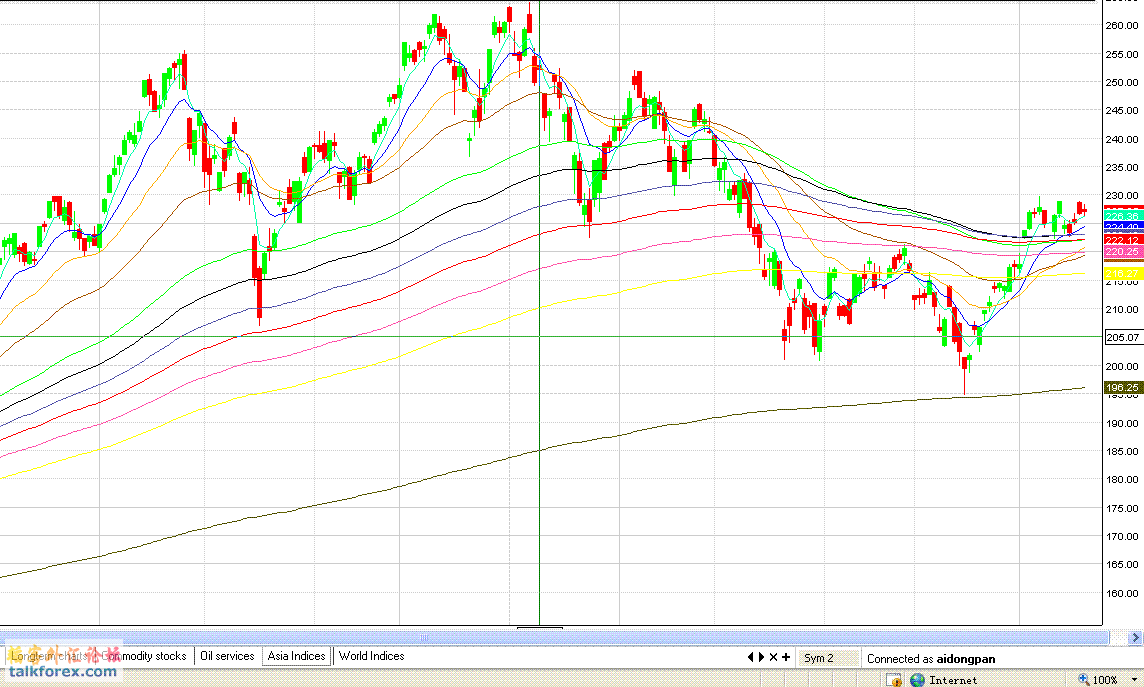
Task: Click the popup blocker status icon
Action: pos(893,680)
